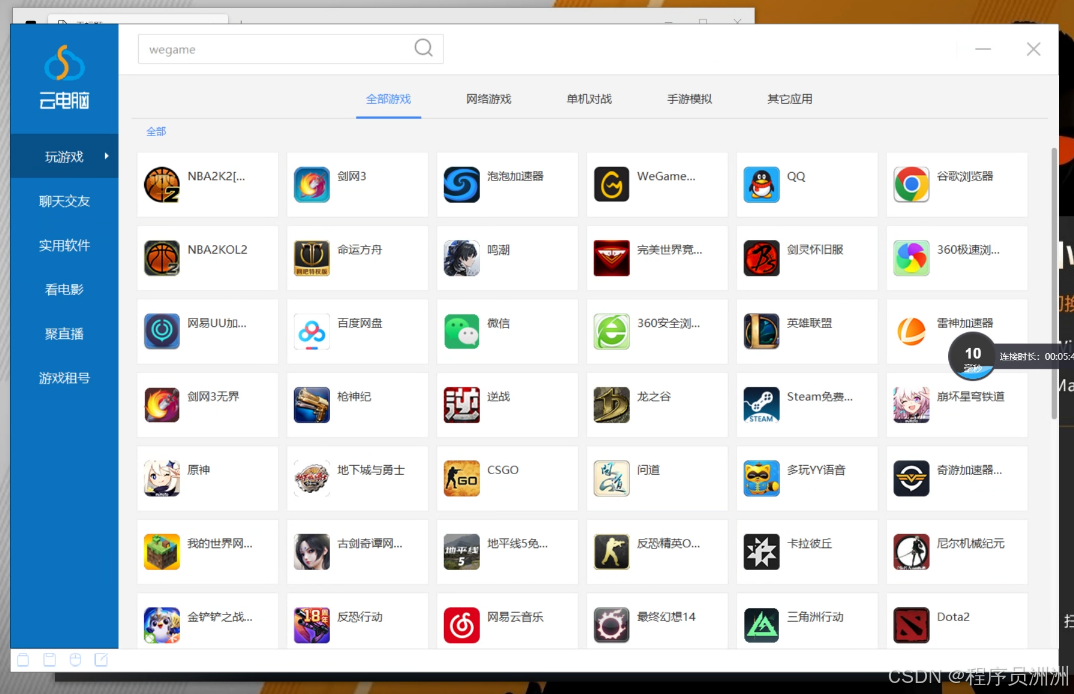Launch 金铲铲之战 icon
1074x694 pixels.
(162, 625)
